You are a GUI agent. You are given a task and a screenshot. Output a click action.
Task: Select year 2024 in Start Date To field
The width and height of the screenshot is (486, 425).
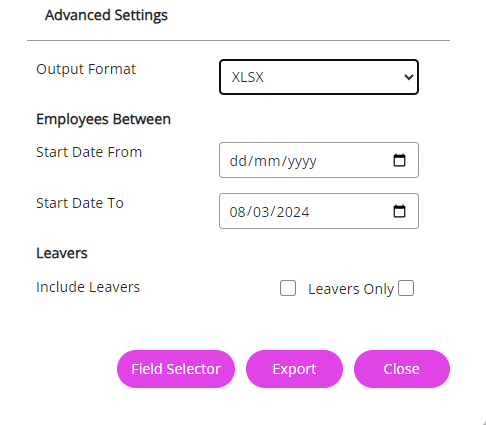point(293,212)
